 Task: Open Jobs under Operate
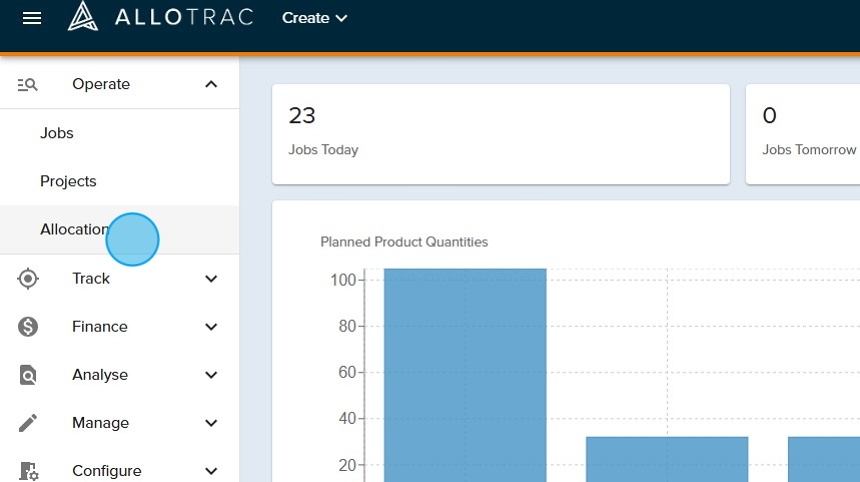[x=57, y=133]
